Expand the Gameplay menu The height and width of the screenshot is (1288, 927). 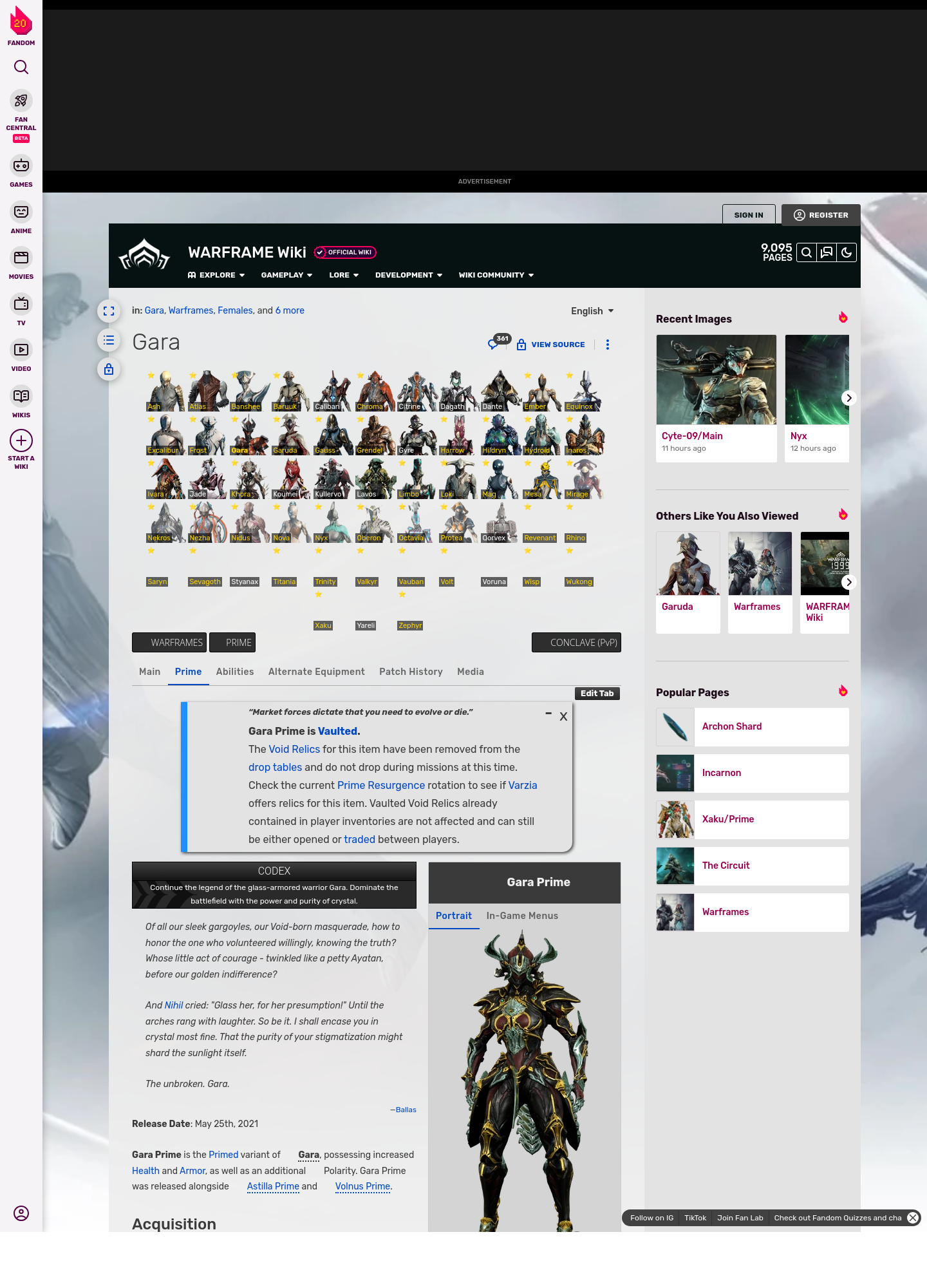287,275
